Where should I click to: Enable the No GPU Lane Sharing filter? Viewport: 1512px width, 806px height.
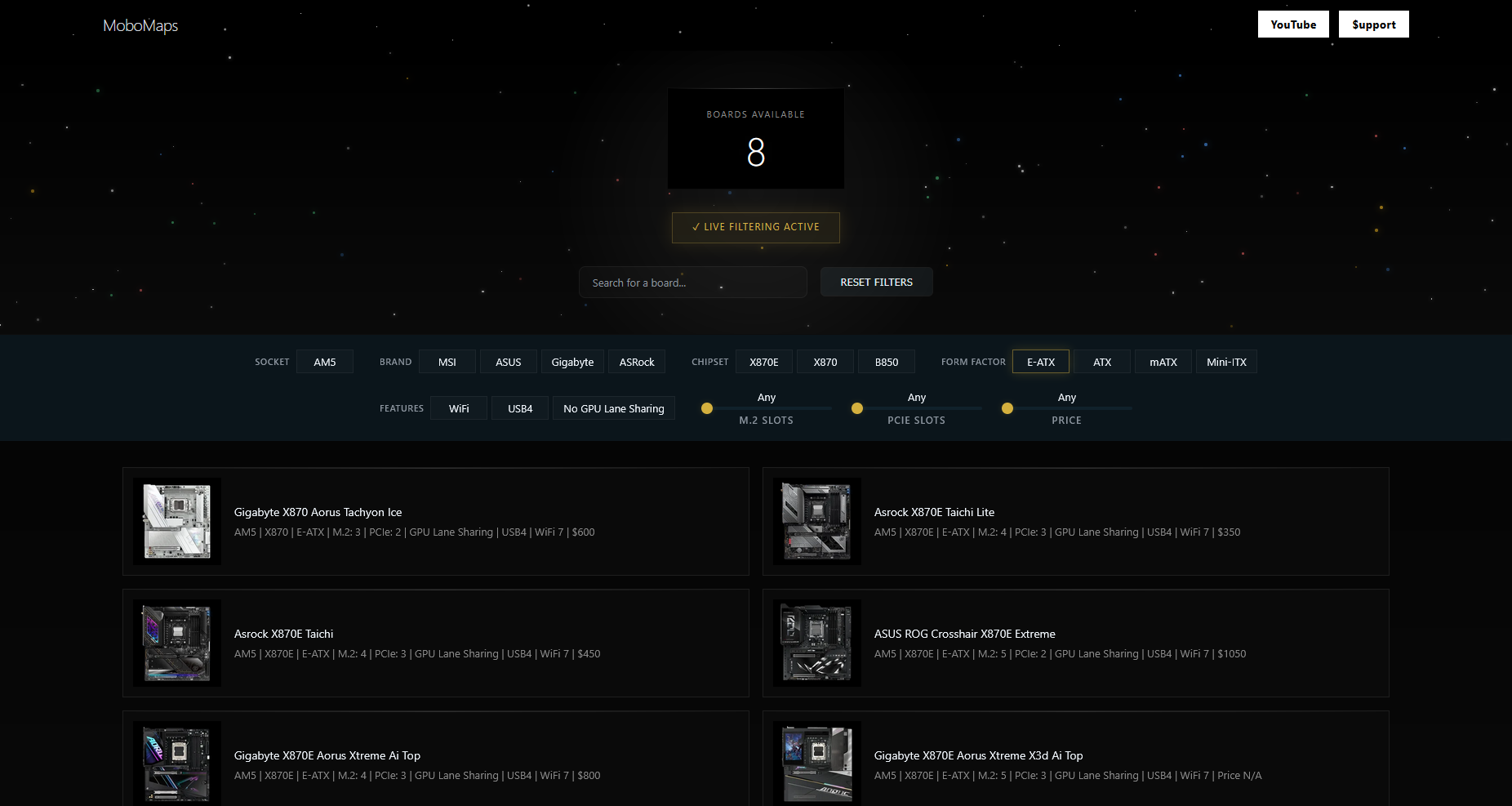pyautogui.click(x=614, y=408)
